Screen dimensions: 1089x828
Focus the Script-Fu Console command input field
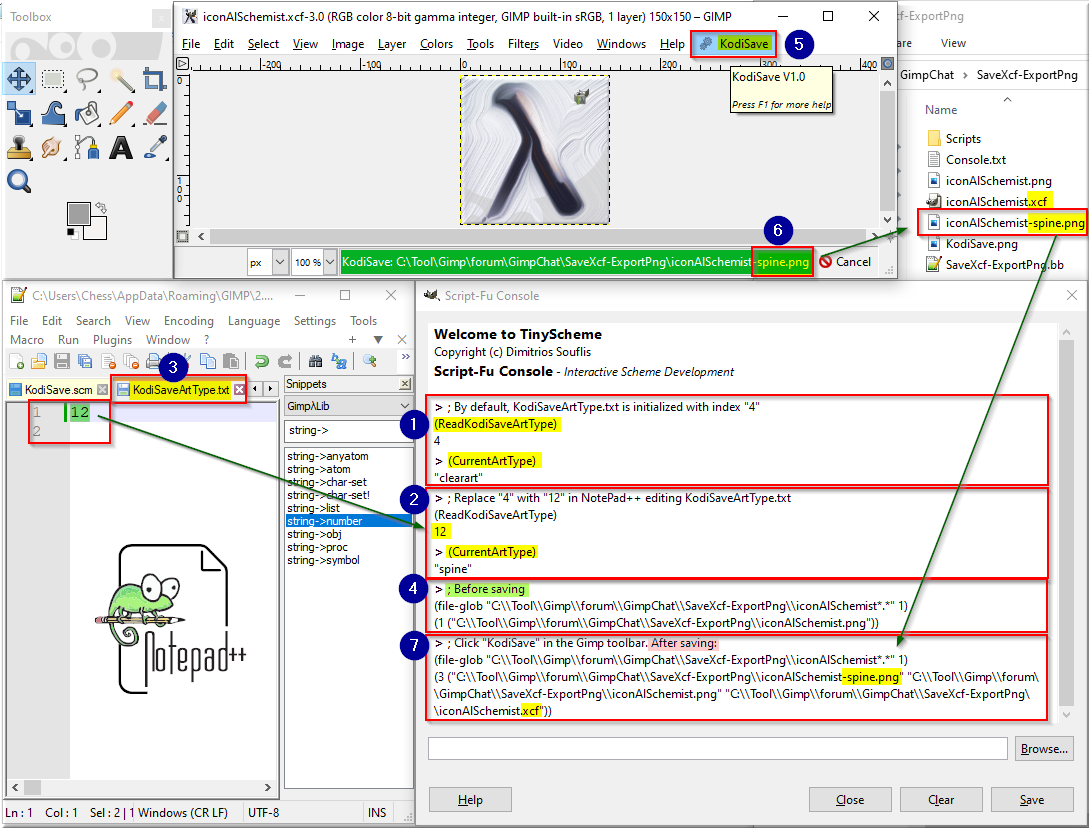pyautogui.click(x=717, y=749)
